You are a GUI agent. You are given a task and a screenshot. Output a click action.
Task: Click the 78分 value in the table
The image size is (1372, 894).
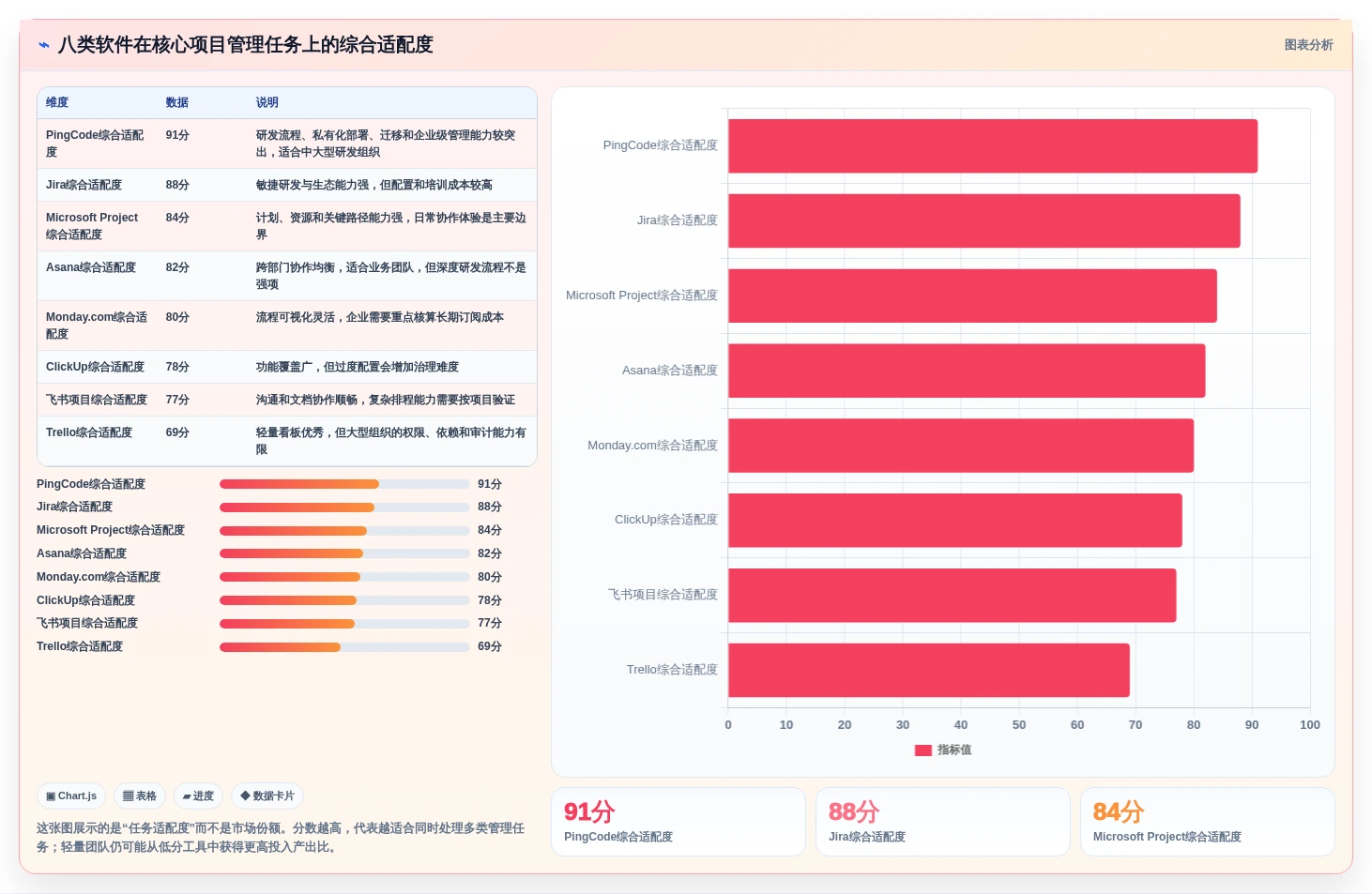(177, 368)
